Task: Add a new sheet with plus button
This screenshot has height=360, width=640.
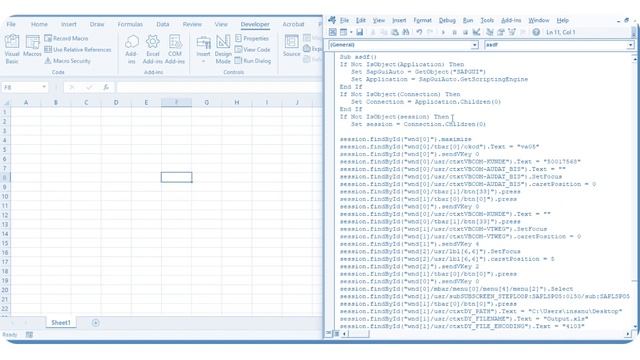Action: click(x=96, y=323)
